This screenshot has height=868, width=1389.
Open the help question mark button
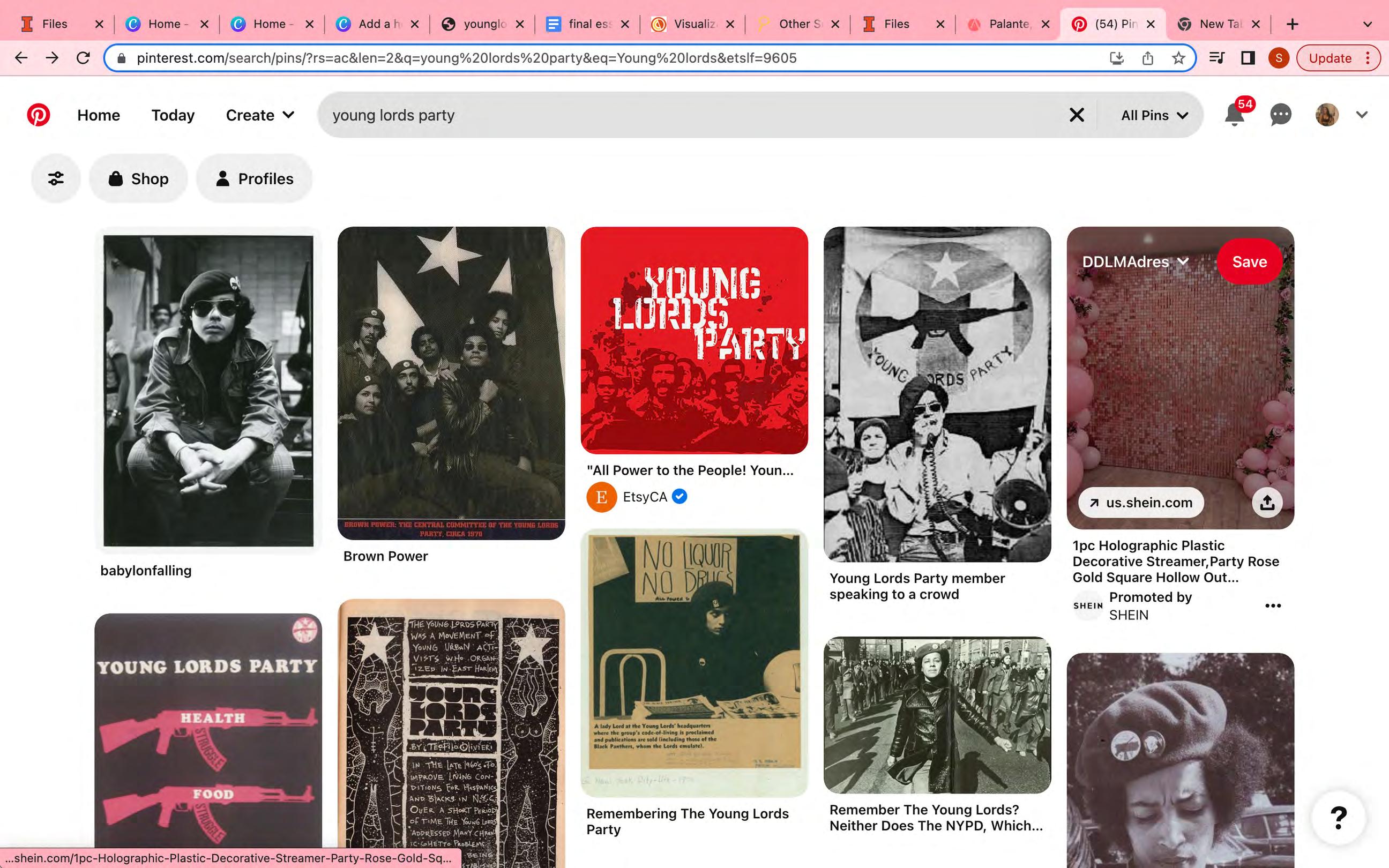tap(1338, 818)
